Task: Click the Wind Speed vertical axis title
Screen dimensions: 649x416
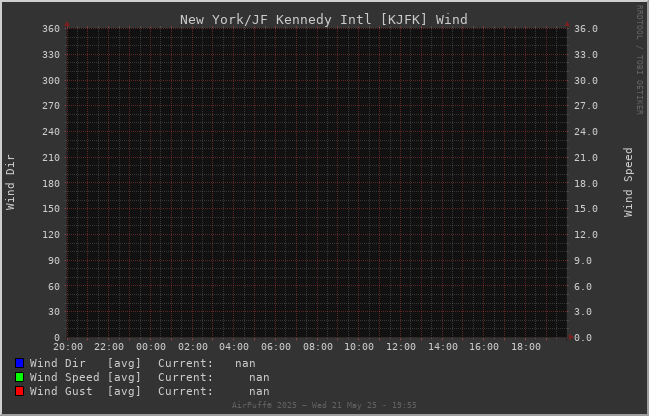Action: point(628,182)
